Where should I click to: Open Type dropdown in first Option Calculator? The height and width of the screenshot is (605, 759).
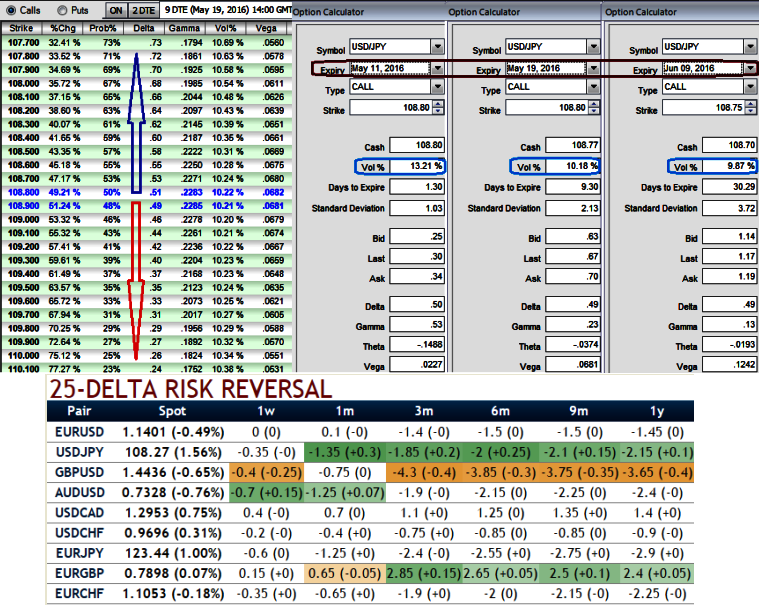coord(438,87)
